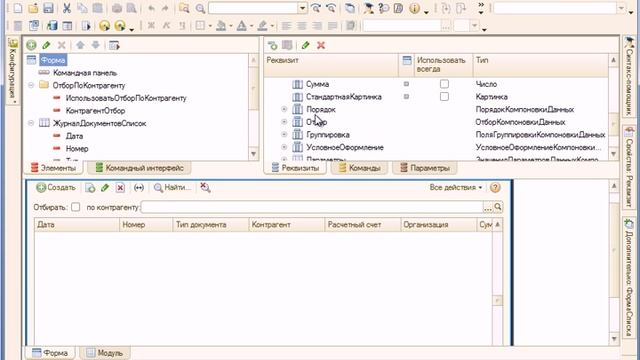Click the New document icon
Screen dimensions: 640x360
coord(18,8)
